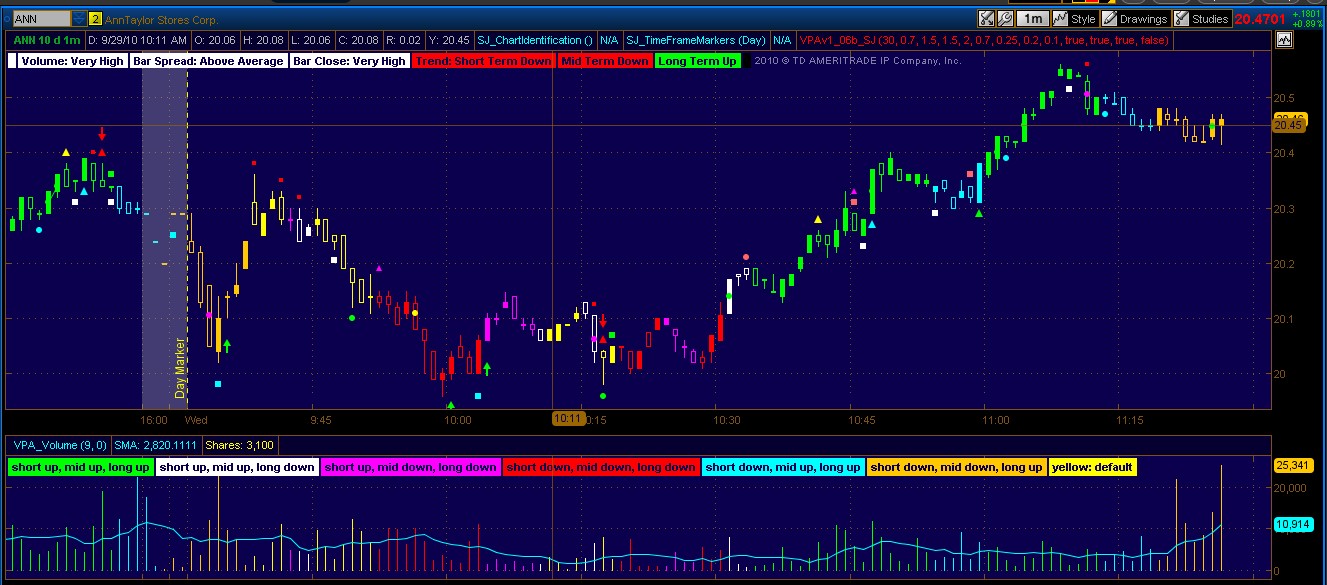Click the last price 20.4701 display
1327x585 pixels.
[x=1260, y=18]
